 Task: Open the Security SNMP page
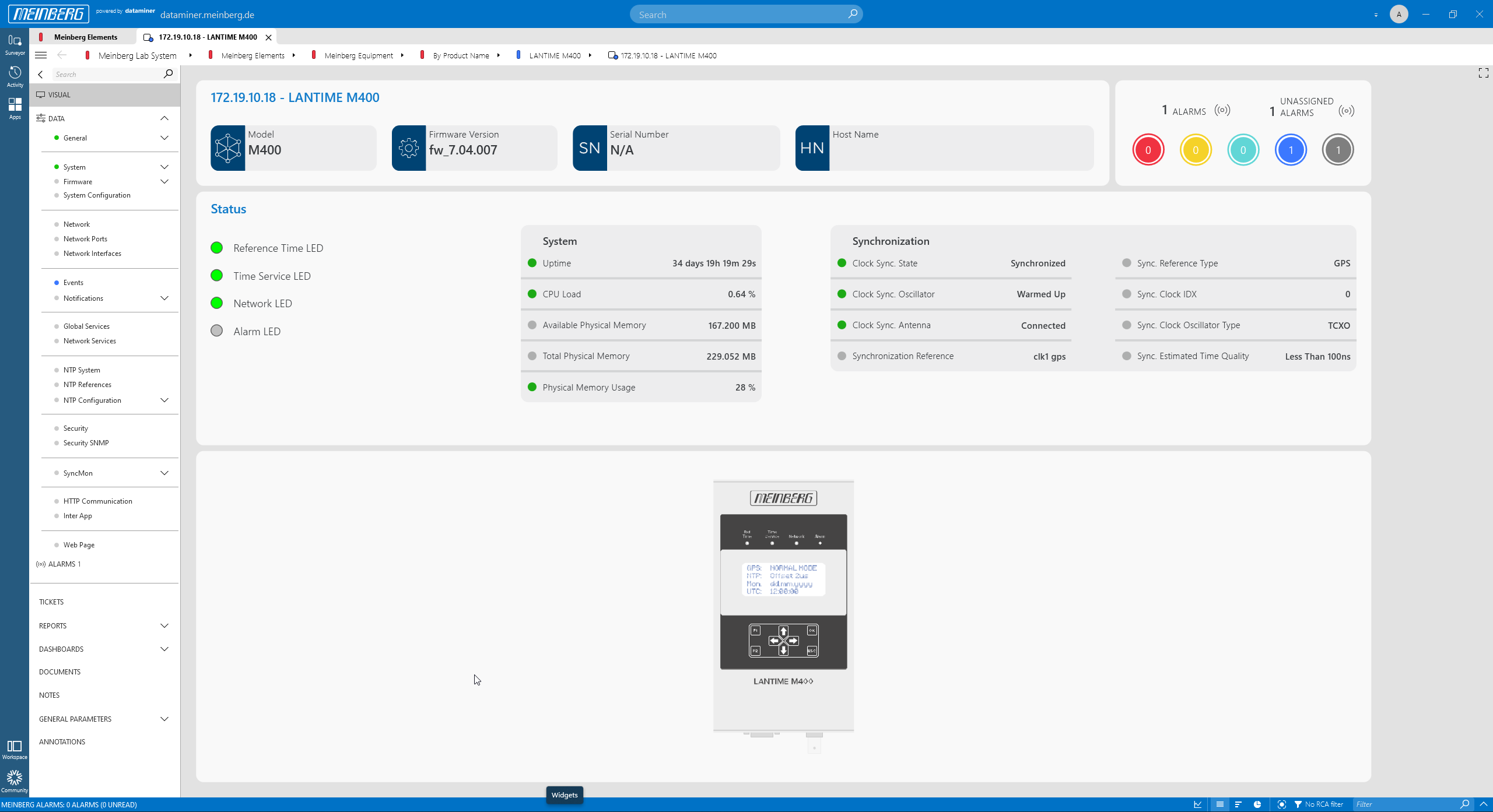click(86, 443)
